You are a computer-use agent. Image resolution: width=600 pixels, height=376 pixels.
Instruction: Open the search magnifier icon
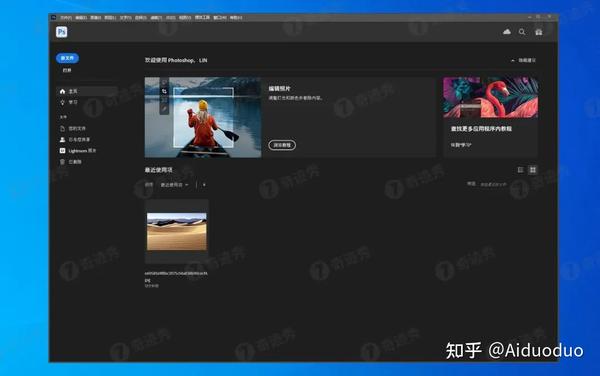[x=522, y=32]
